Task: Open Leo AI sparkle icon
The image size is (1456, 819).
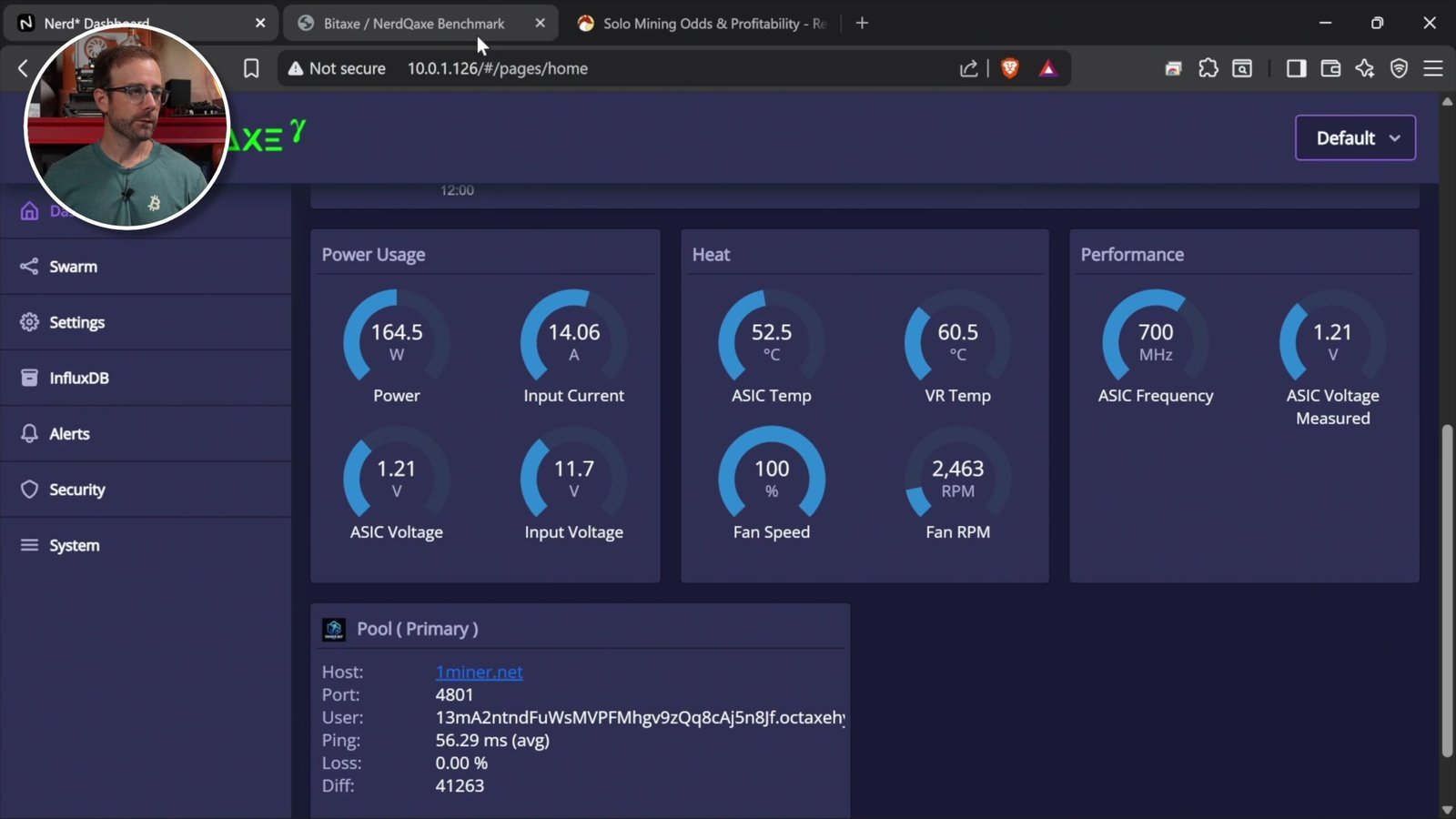Action: click(x=1365, y=68)
